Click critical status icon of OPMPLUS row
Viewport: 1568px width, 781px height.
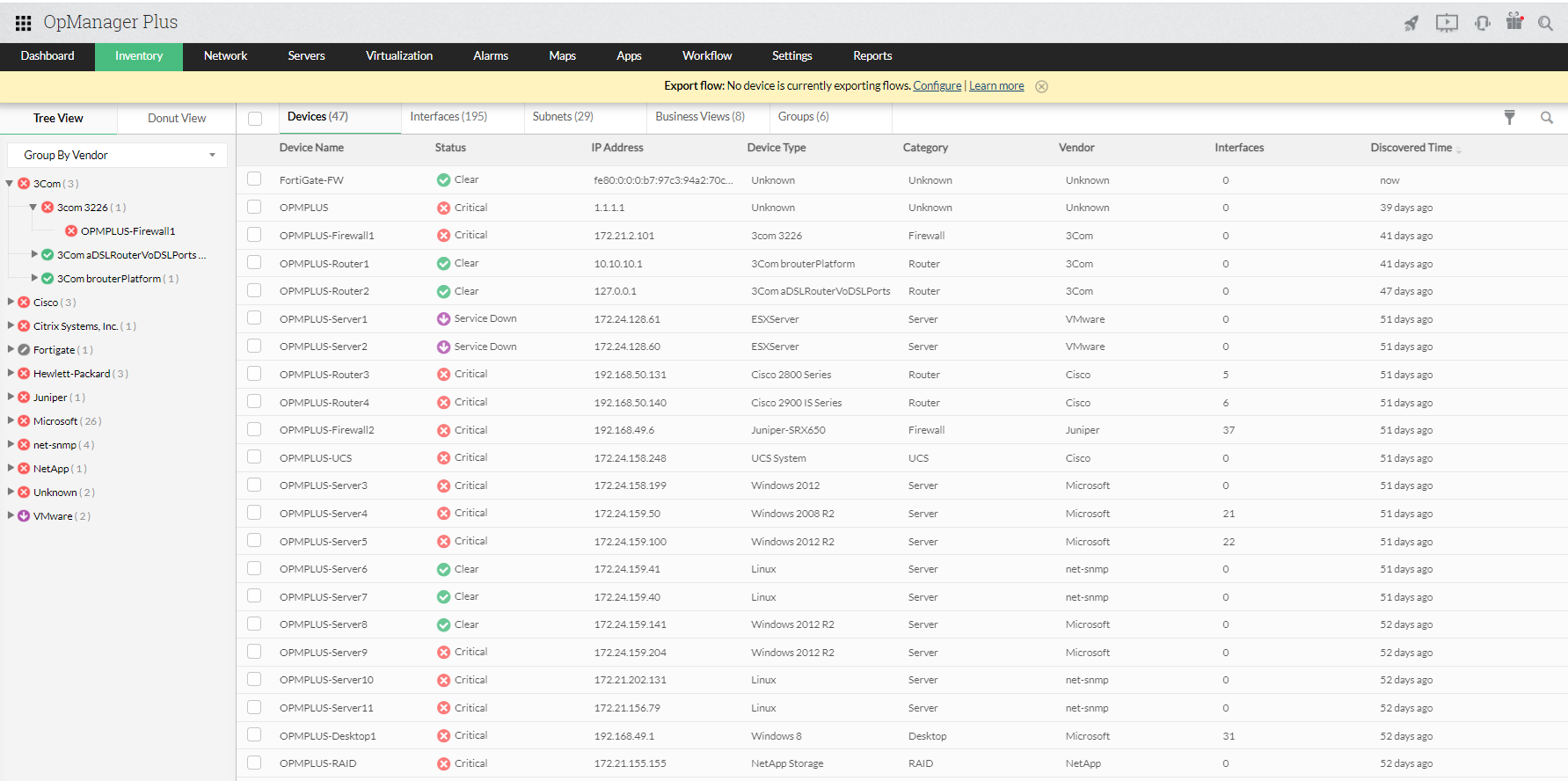coord(444,208)
